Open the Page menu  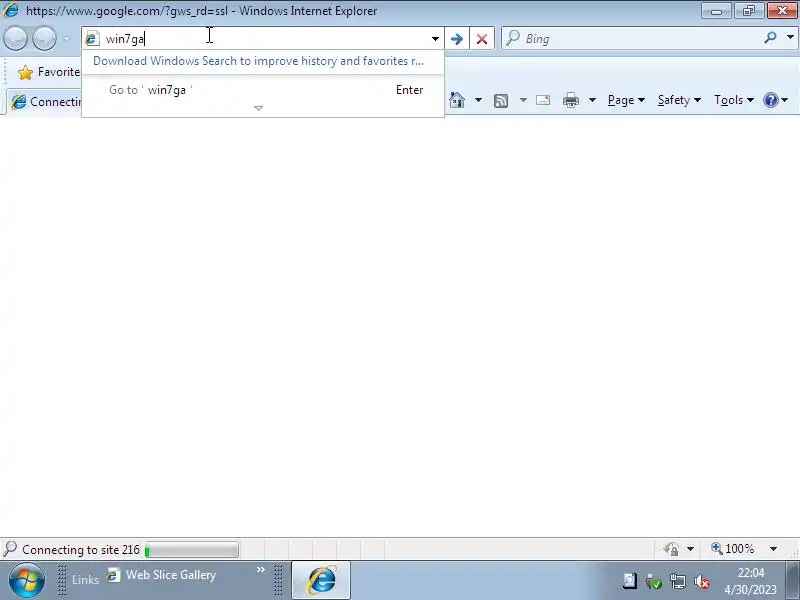626,100
